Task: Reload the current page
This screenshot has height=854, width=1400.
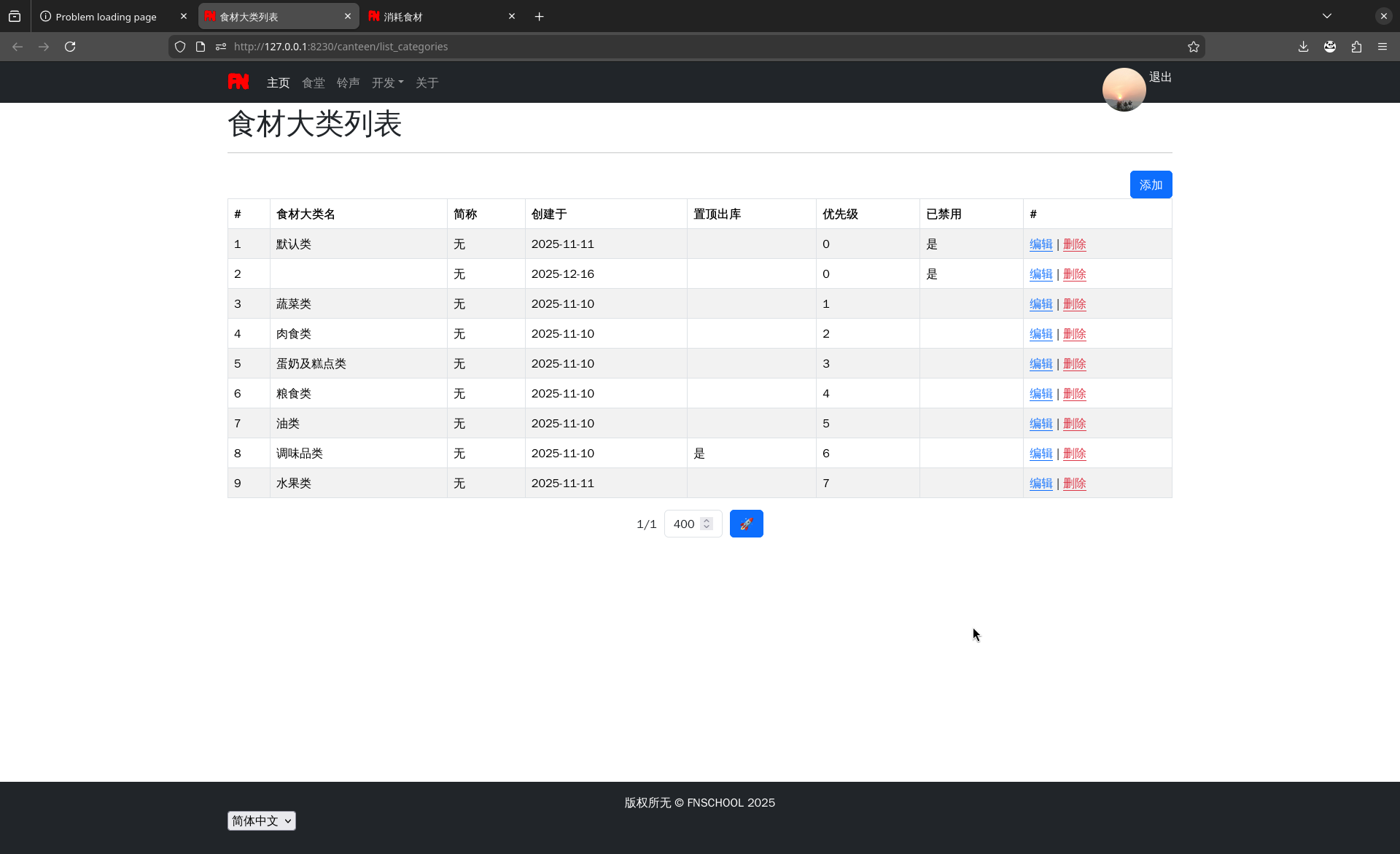Action: click(70, 46)
